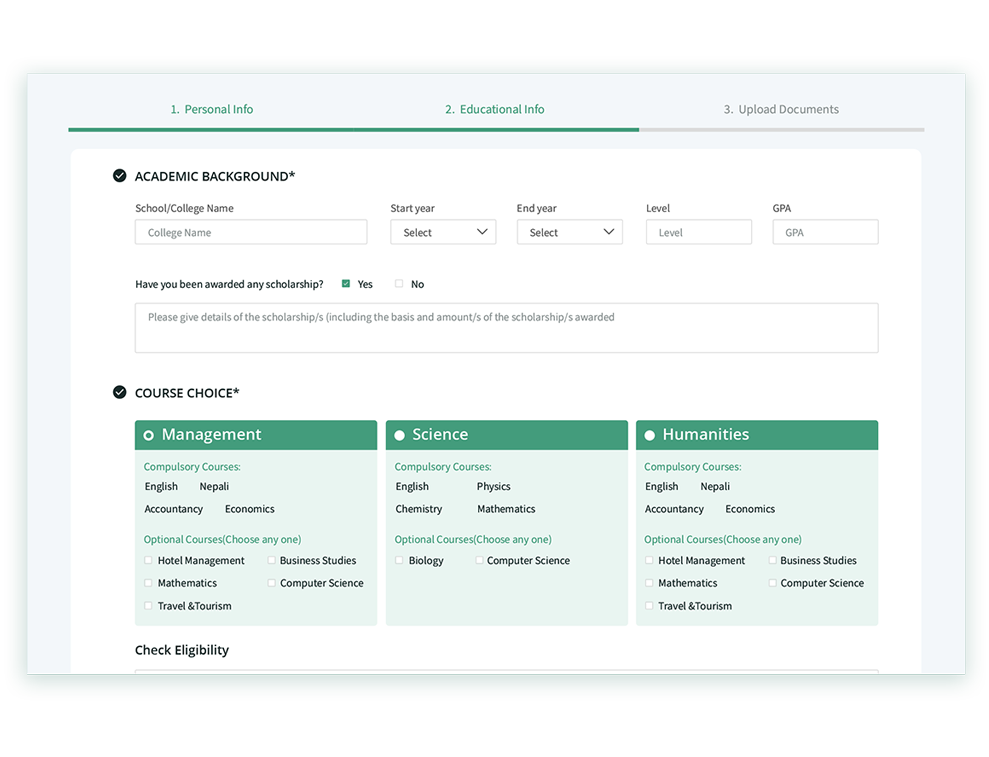989x757 pixels.
Task: Click Nepali in Management compulsory courses
Action: 214,486
